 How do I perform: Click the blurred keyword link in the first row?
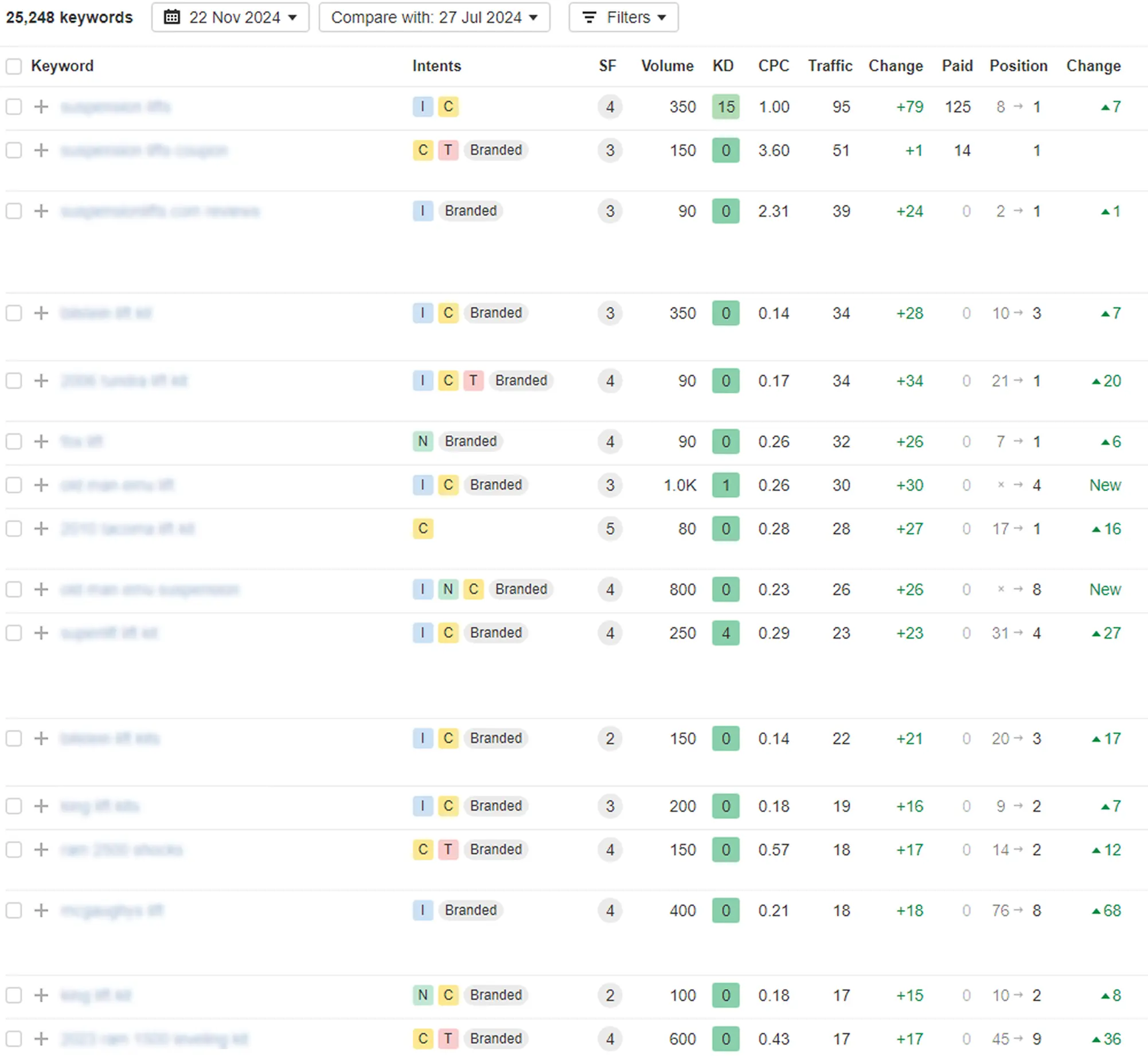116,107
